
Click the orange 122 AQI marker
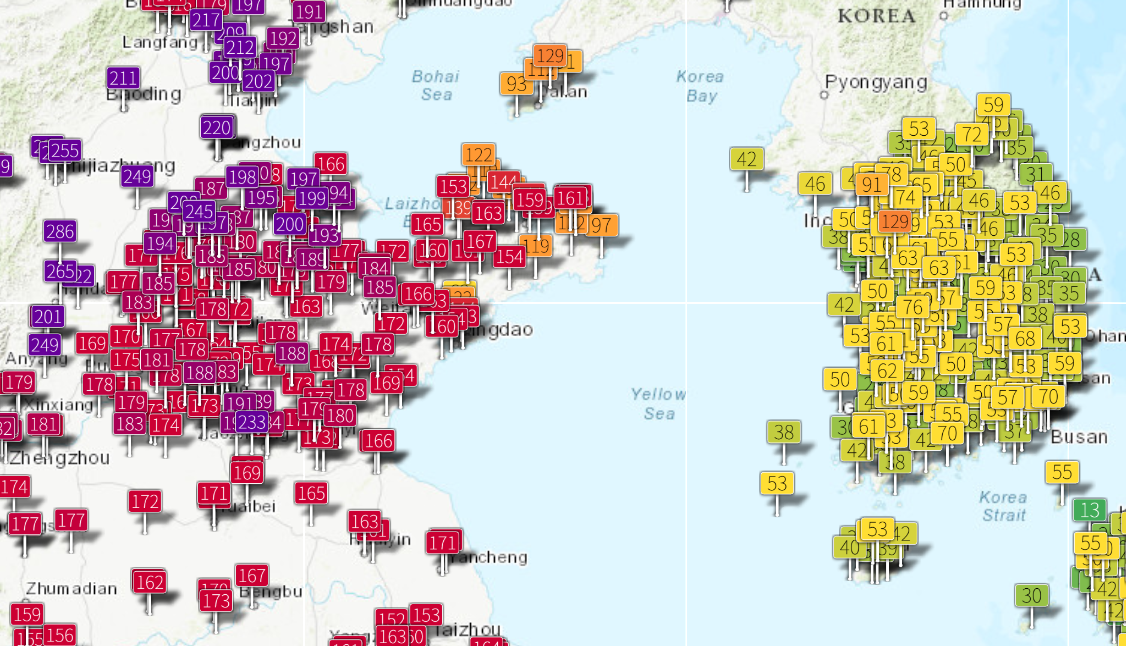(x=479, y=154)
